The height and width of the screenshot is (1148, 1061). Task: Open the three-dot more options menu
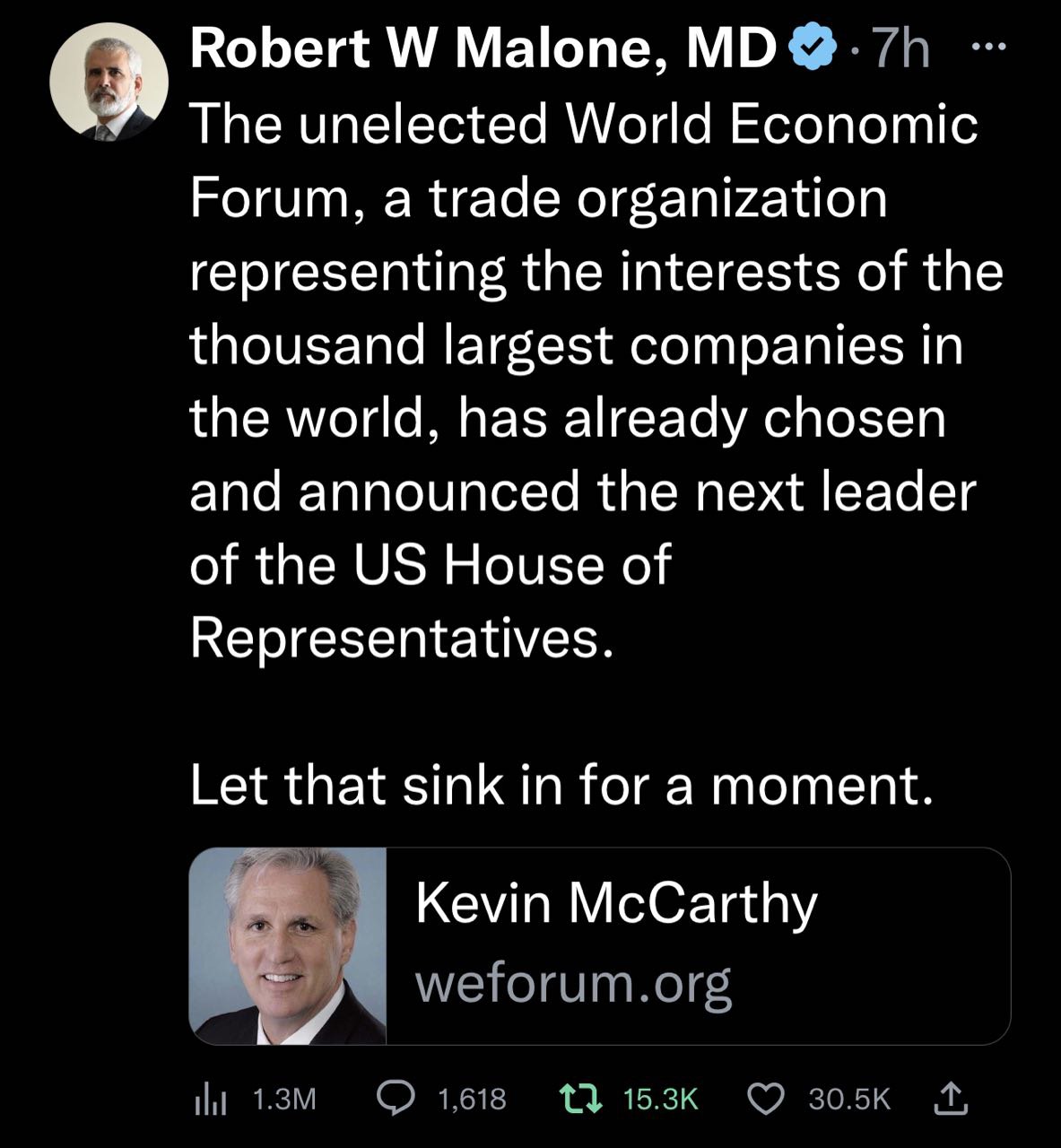[989, 46]
